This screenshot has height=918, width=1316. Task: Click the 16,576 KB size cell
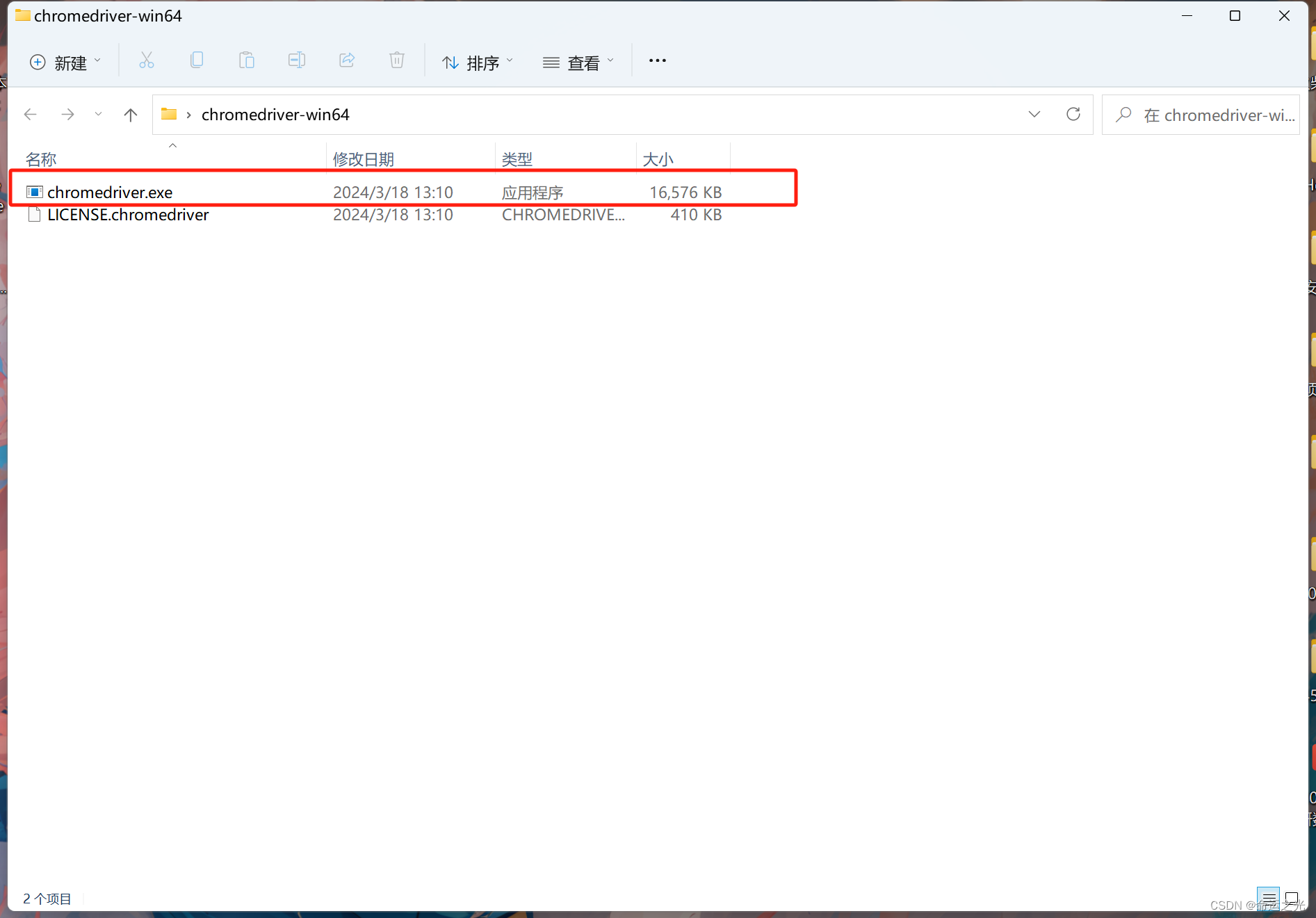[685, 192]
